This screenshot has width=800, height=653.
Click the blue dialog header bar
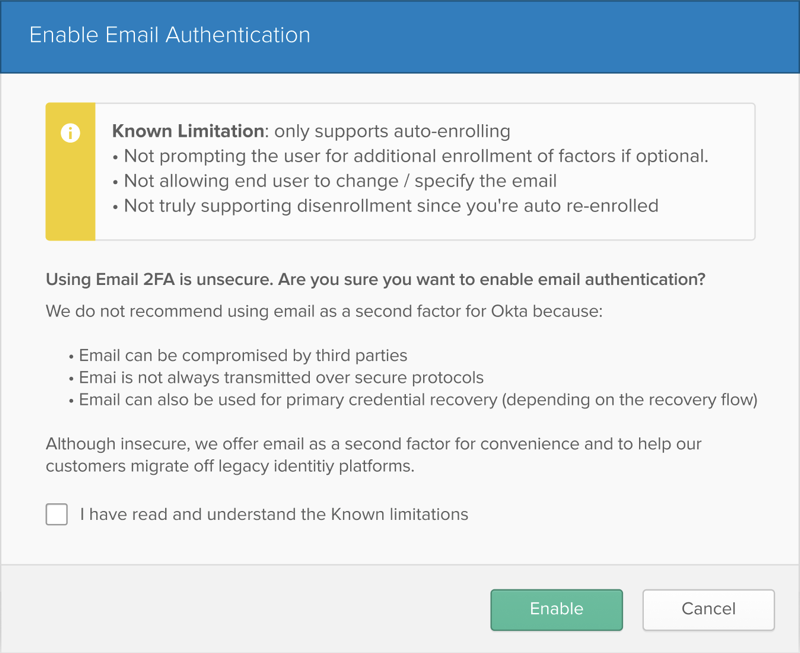pyautogui.click(x=400, y=36)
